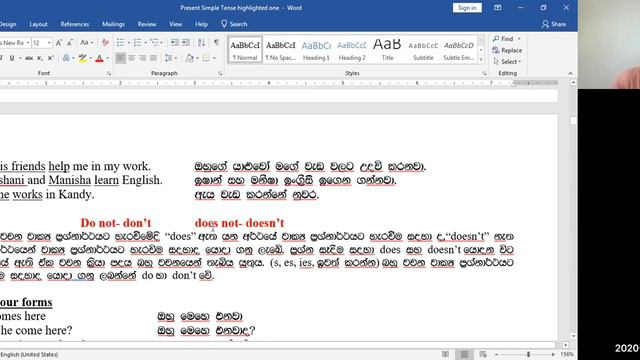Shrink the font size
The height and width of the screenshot is (360, 640).
coord(70,42)
